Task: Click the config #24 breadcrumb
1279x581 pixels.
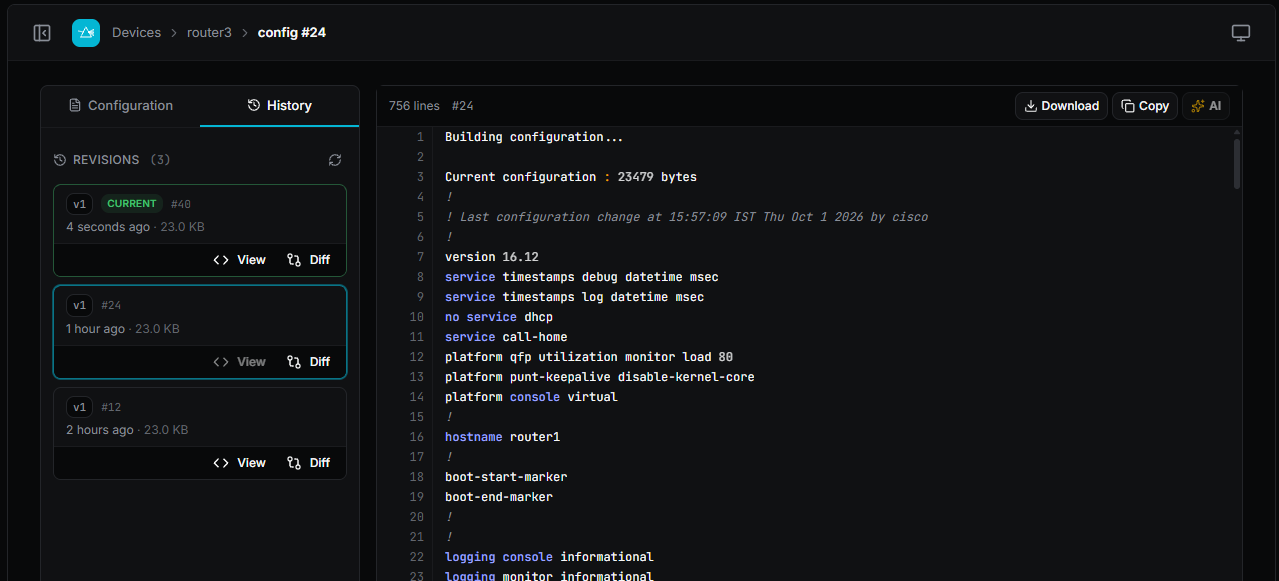Action: (x=292, y=33)
